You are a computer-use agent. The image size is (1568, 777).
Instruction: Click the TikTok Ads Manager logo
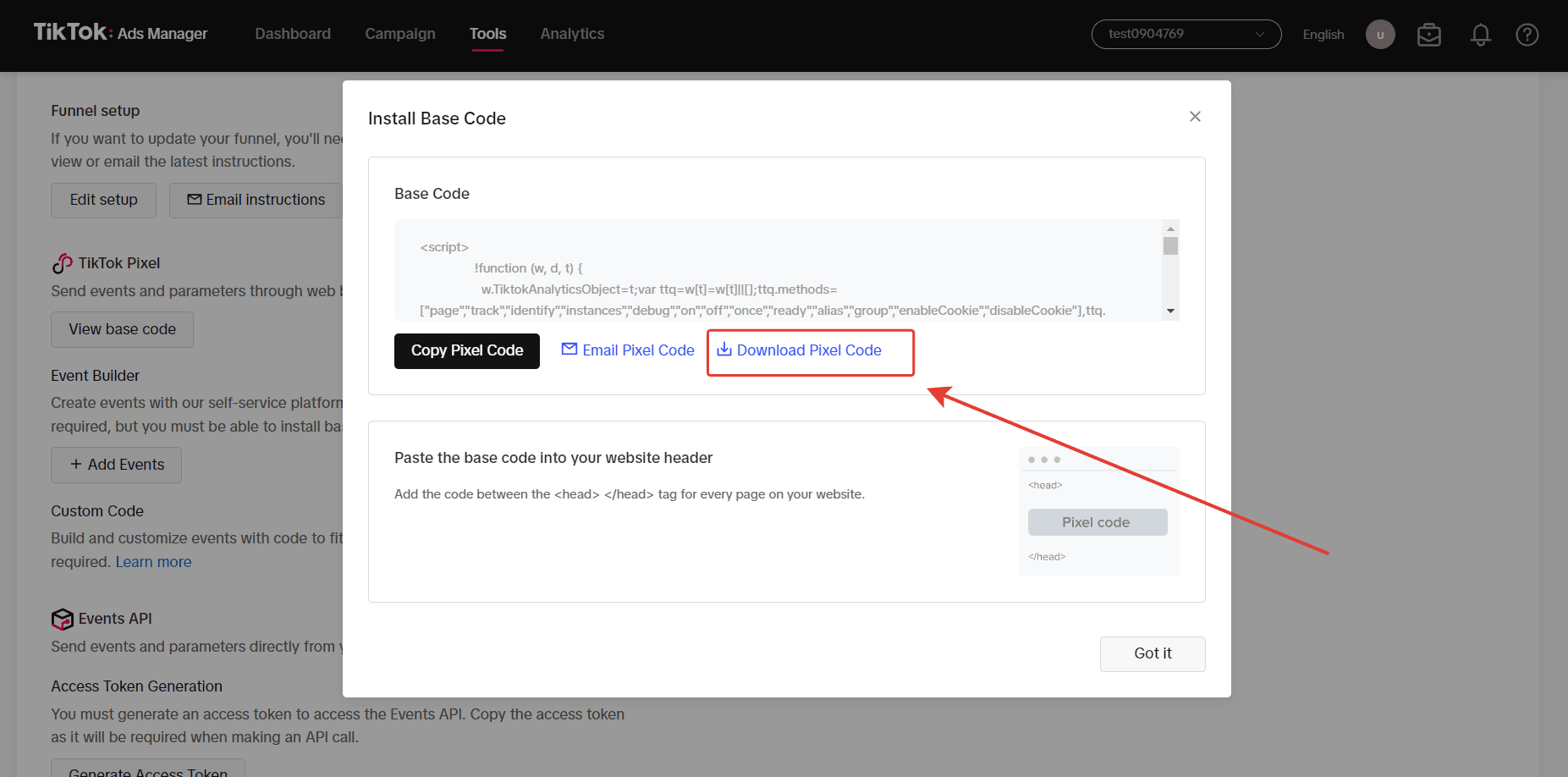pos(120,33)
